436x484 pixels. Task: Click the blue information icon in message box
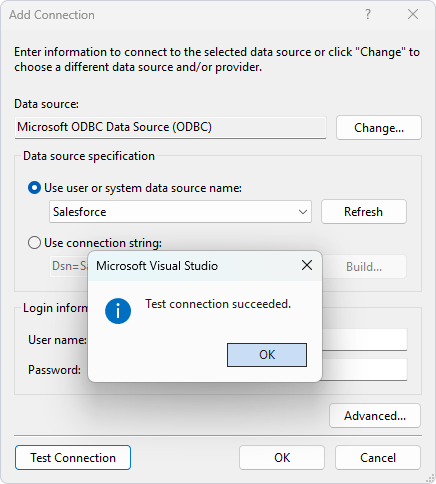pyautogui.click(x=118, y=311)
